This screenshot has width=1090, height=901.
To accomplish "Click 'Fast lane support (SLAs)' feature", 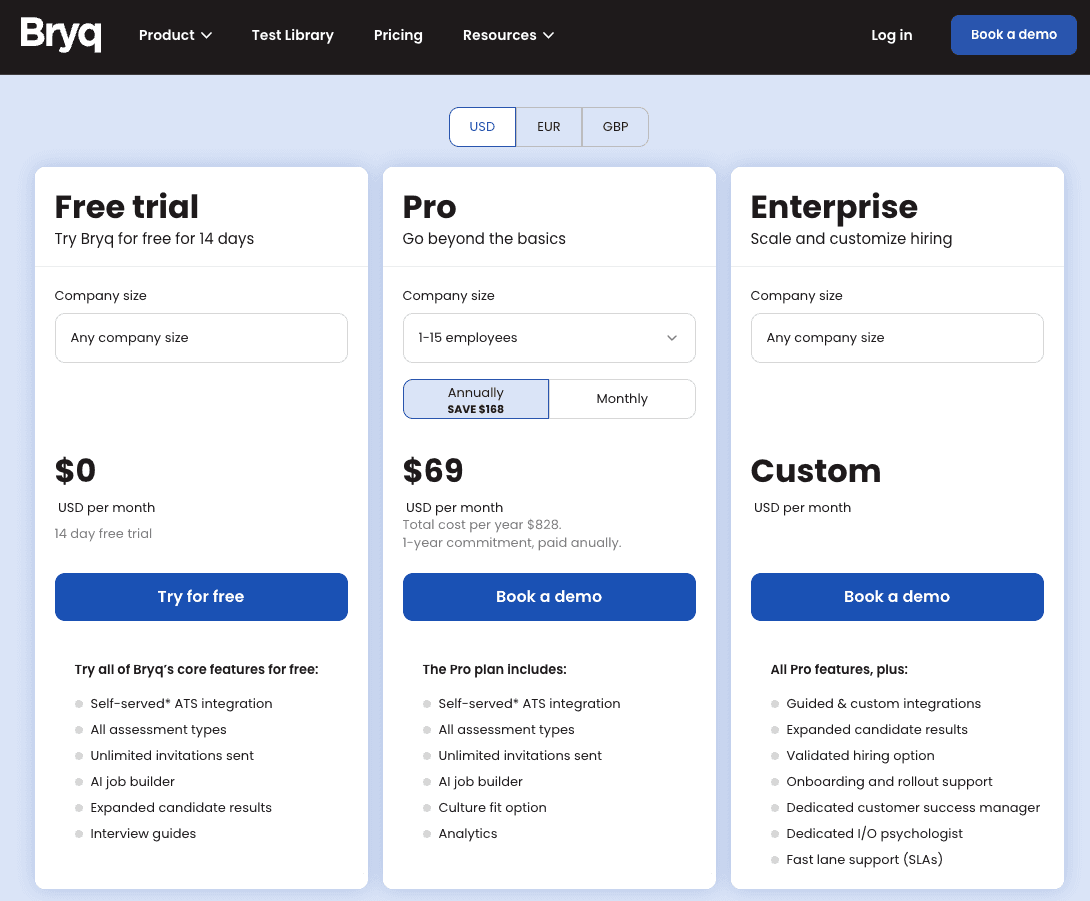I will pyautogui.click(x=865, y=859).
